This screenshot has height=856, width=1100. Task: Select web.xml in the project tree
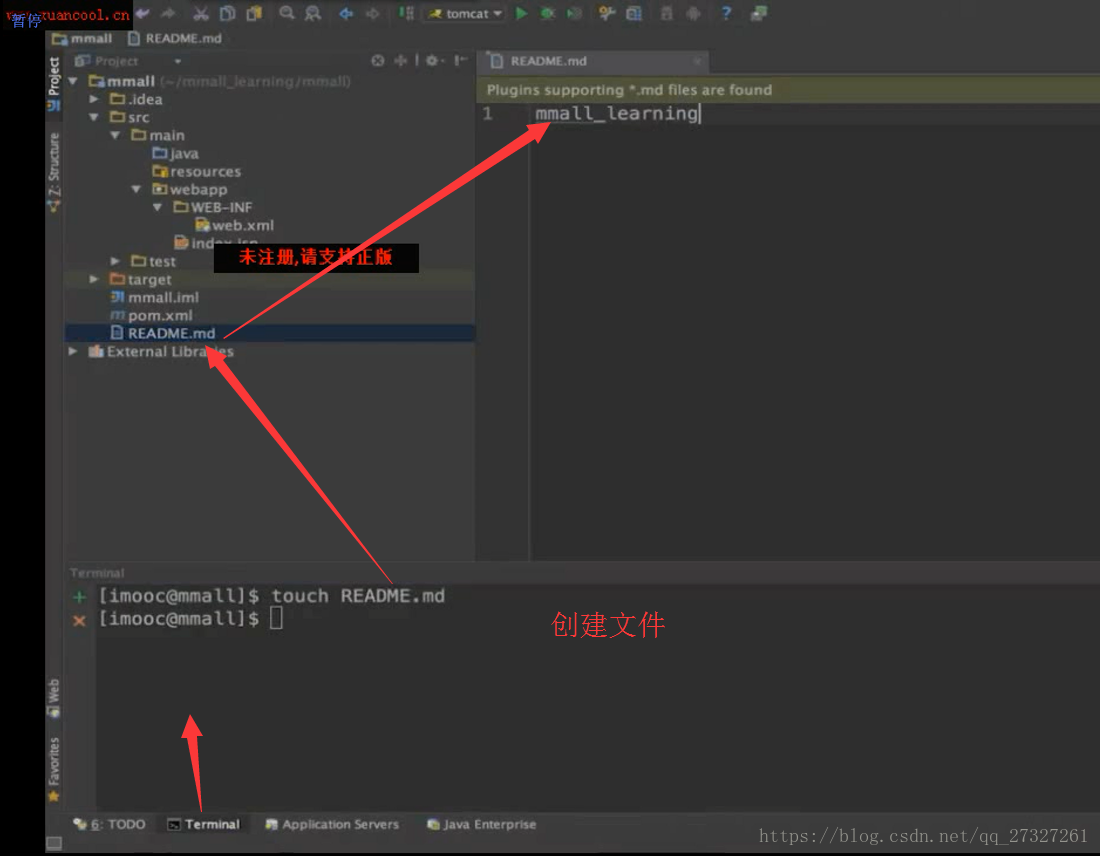coord(234,225)
